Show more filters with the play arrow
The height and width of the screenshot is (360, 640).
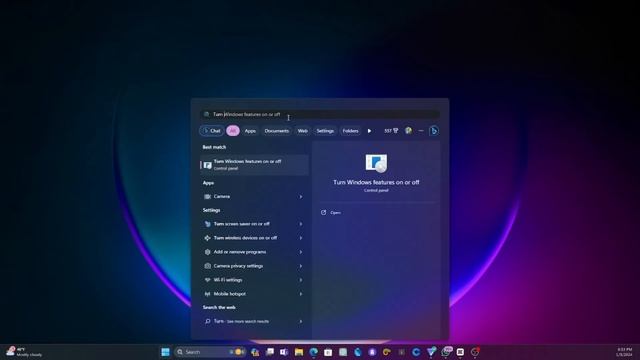tap(369, 131)
